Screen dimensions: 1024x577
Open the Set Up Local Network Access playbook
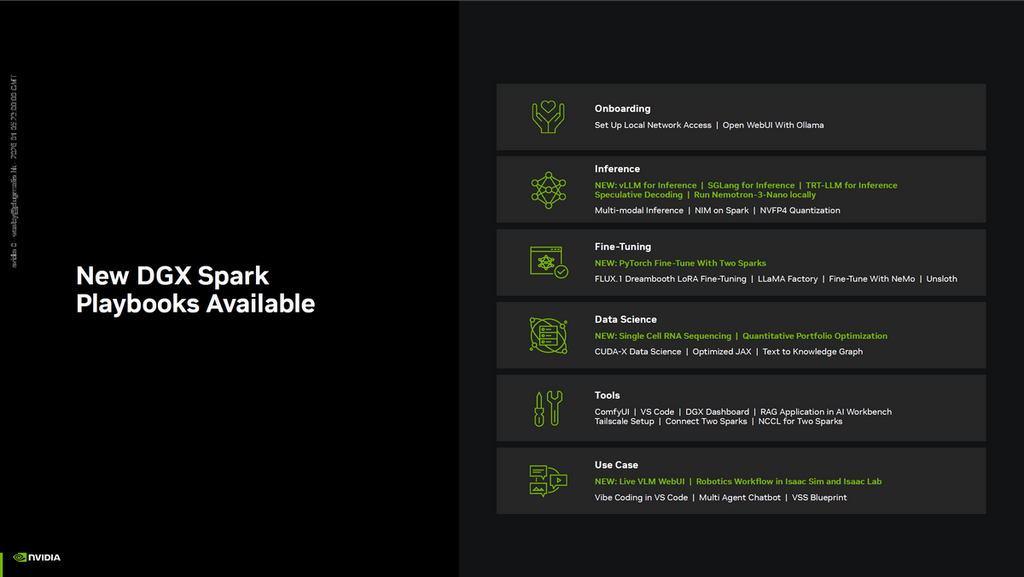tap(653, 125)
